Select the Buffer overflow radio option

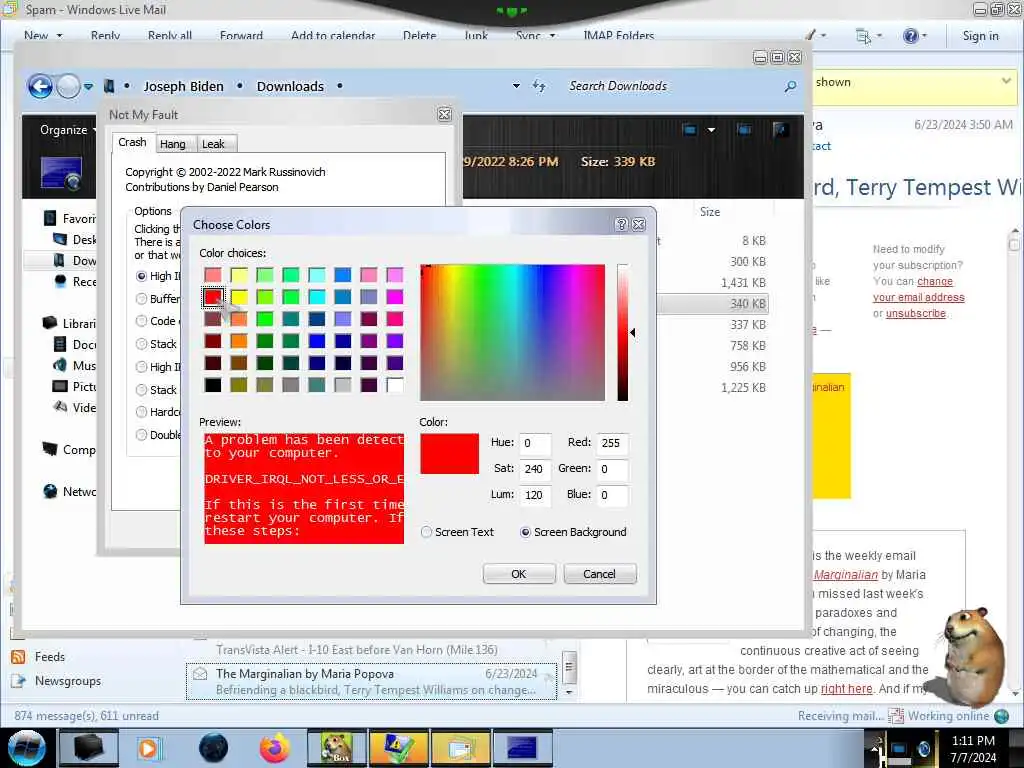pos(141,299)
